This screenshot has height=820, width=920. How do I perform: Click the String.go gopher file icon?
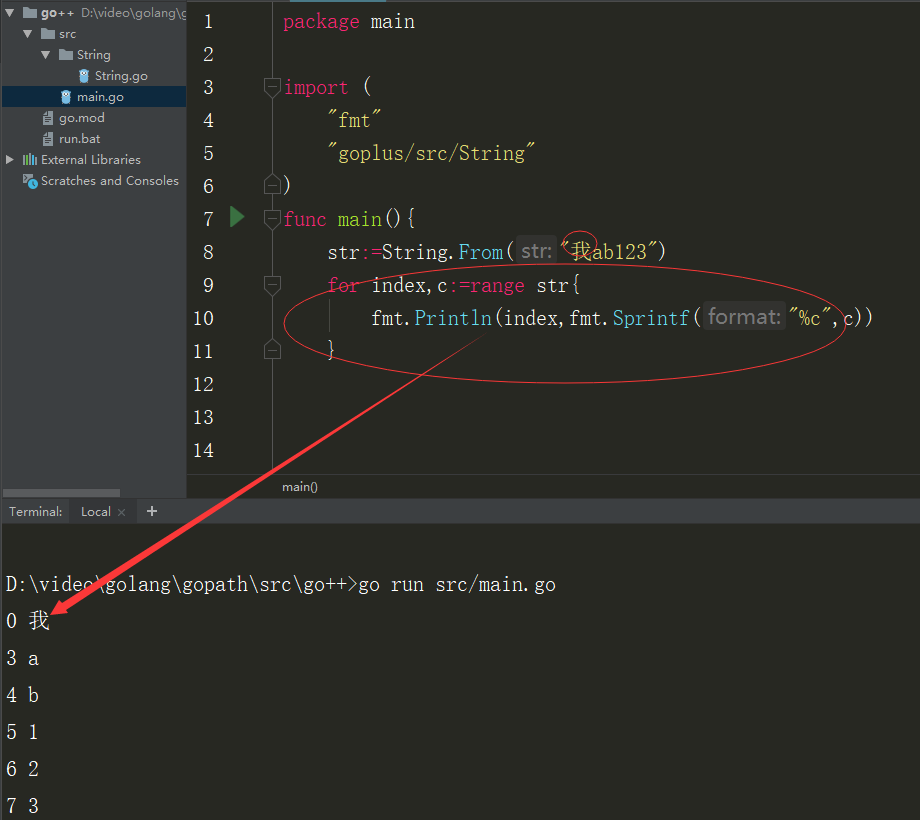[x=84, y=76]
